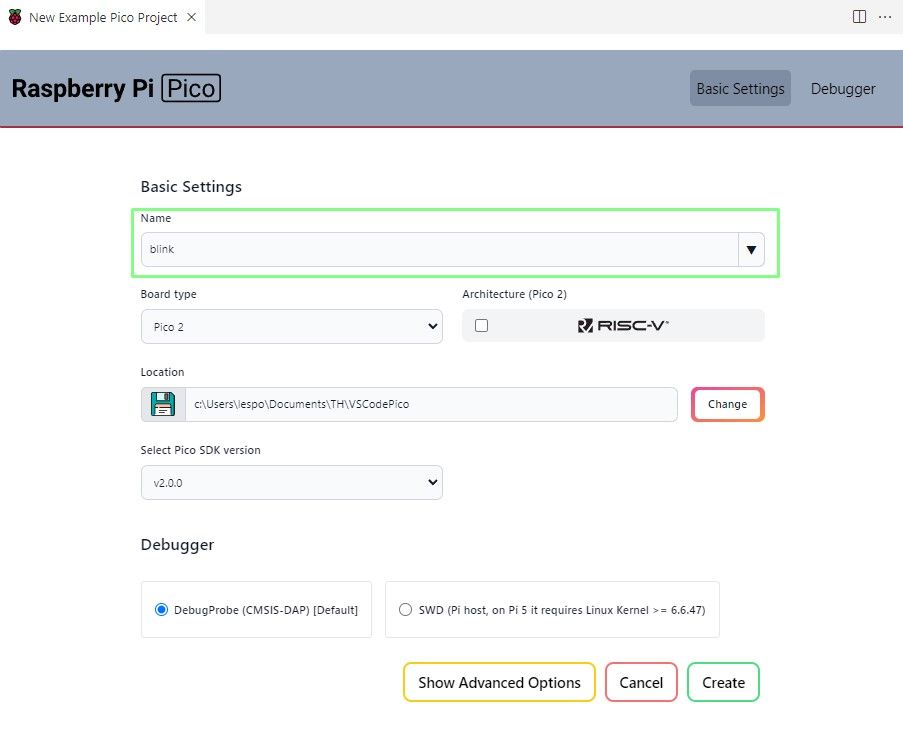Viewport: 903px width, 730px height.
Task: Show Advanced Options
Action: click(499, 682)
